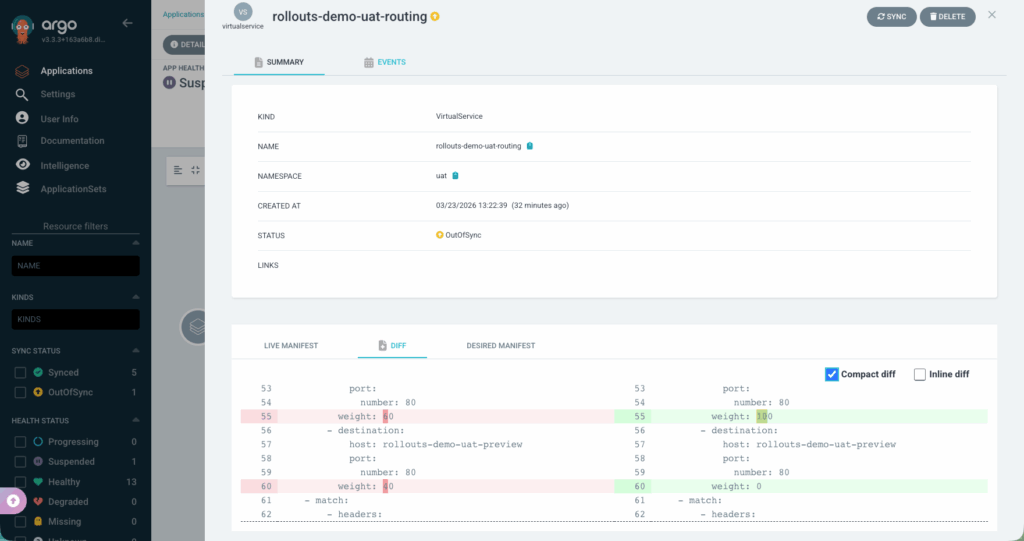This screenshot has height=541, width=1024.
Task: Collapse the NAME filter section
Action: [x=136, y=242]
